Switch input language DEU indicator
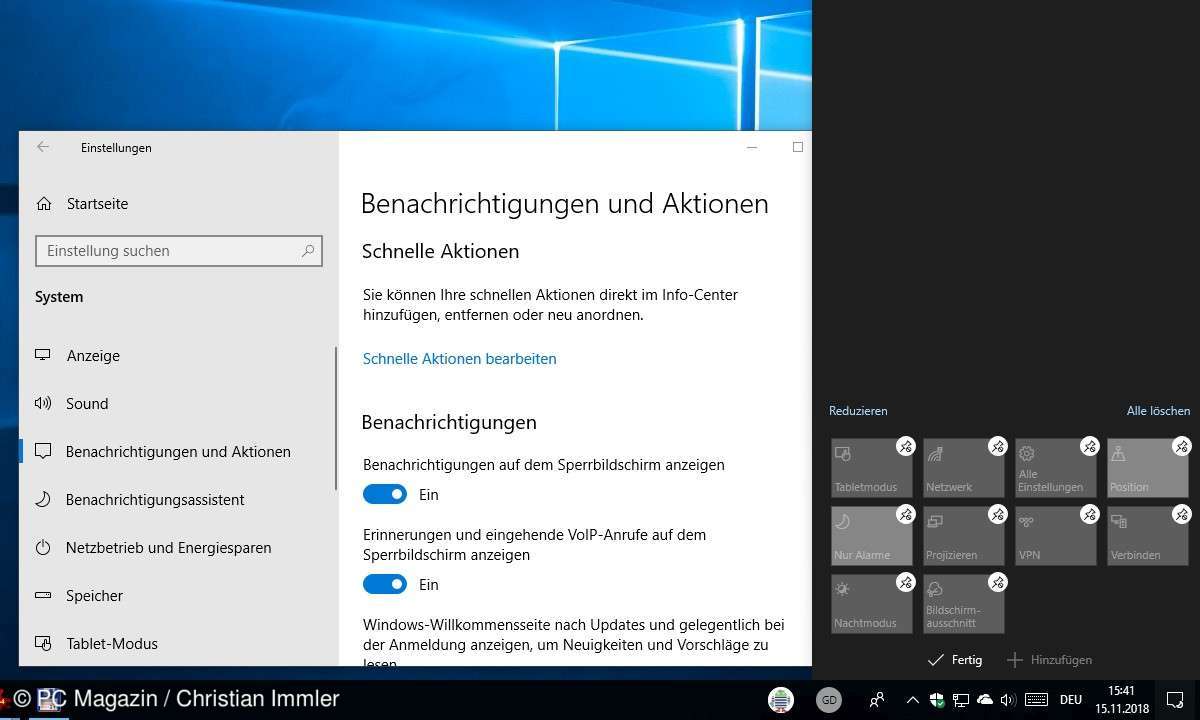 click(x=1071, y=700)
